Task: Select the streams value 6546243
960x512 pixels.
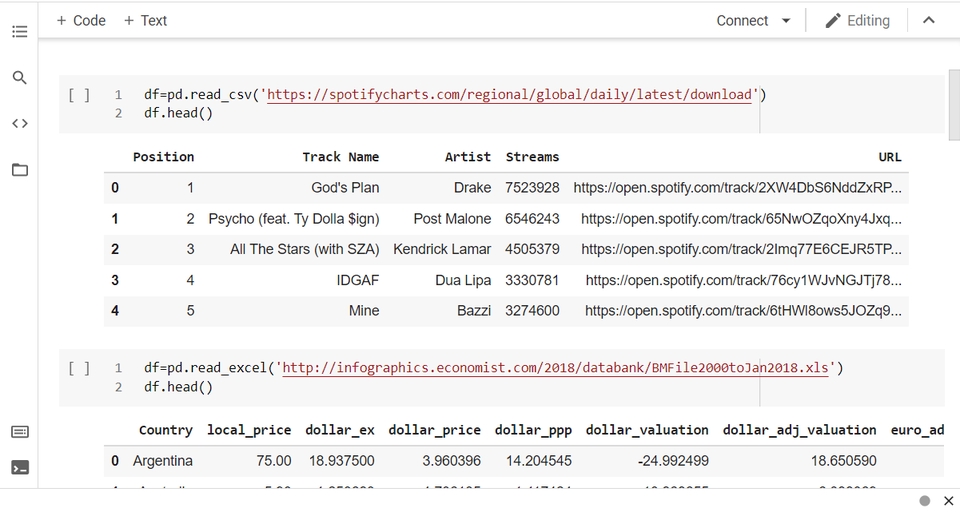Action: coord(532,219)
